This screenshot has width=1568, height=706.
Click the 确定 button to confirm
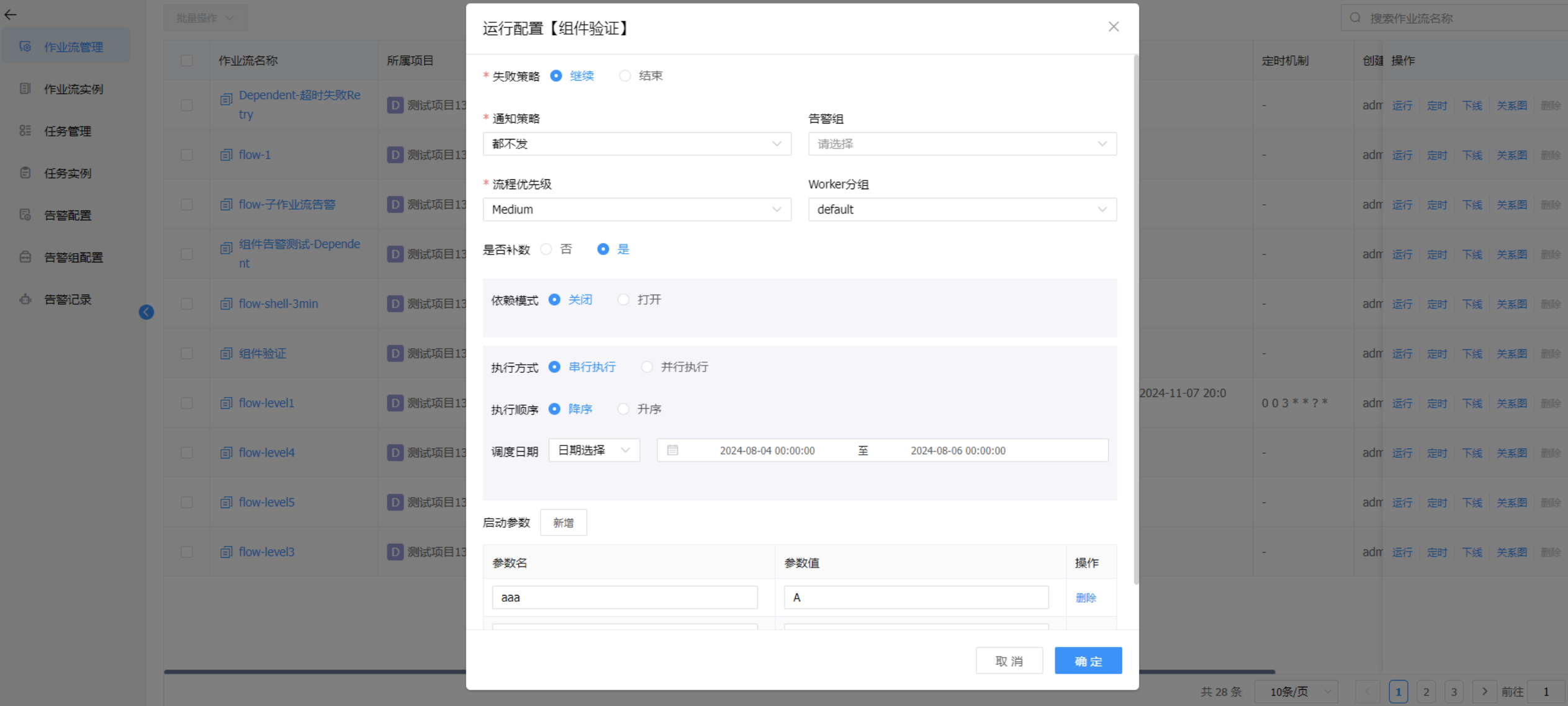1088,661
